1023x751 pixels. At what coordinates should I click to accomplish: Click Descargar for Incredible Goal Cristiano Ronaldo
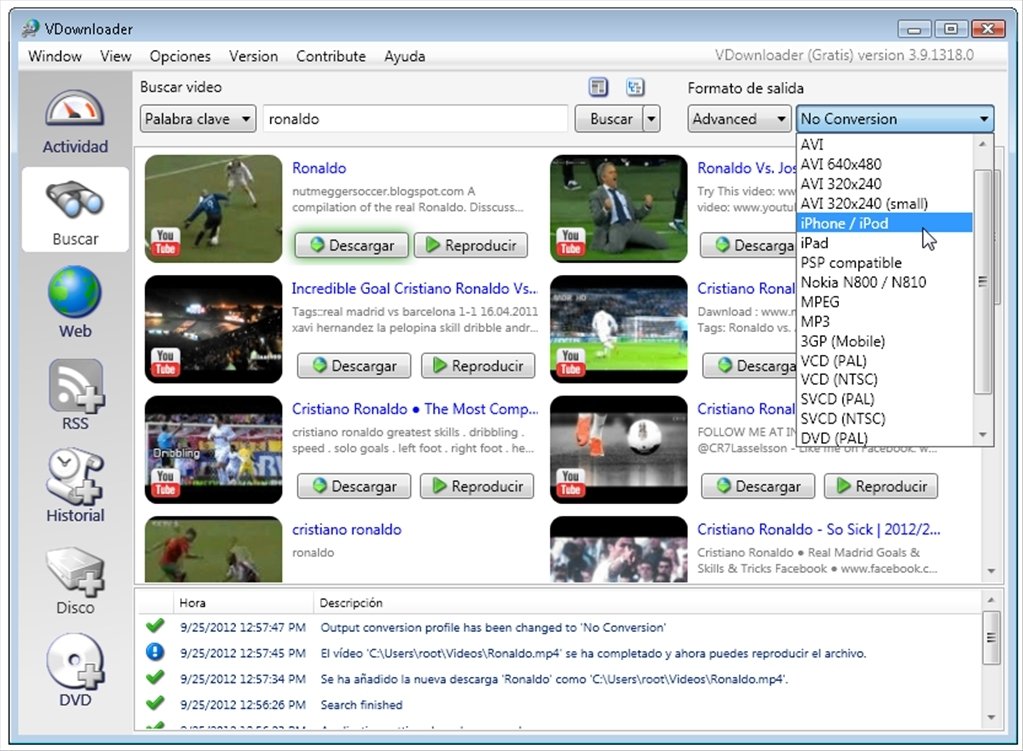coord(354,365)
